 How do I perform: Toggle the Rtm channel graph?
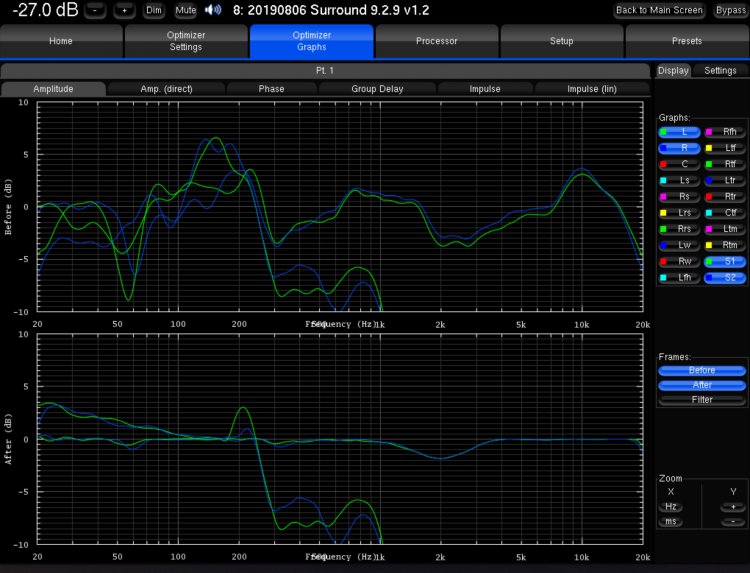tap(725, 245)
